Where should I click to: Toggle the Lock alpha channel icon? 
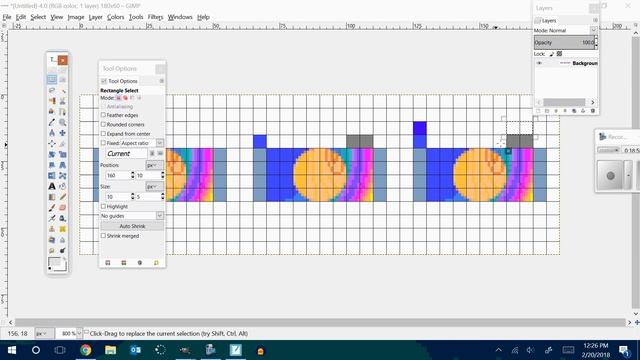pyautogui.click(x=560, y=54)
